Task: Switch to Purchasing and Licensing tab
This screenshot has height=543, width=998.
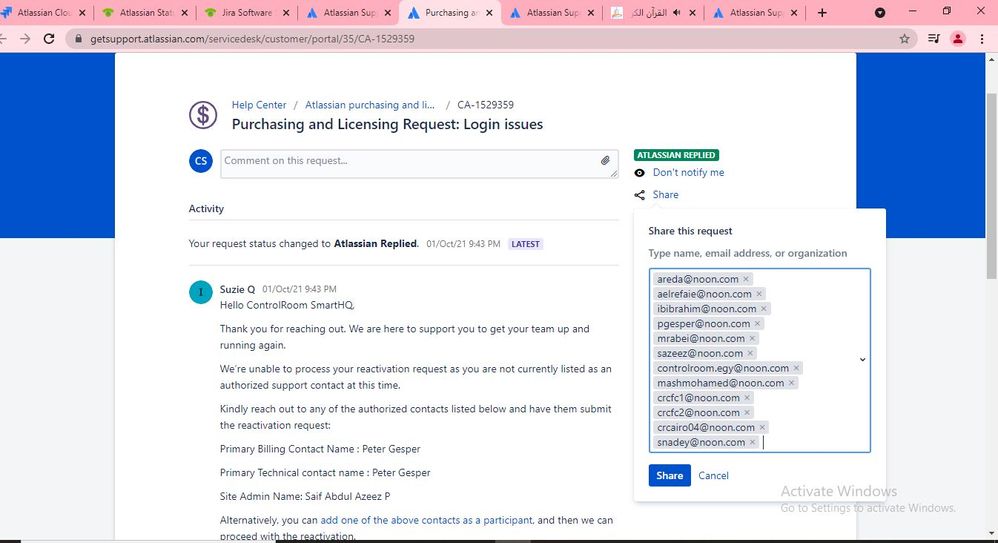Action: 449,13
